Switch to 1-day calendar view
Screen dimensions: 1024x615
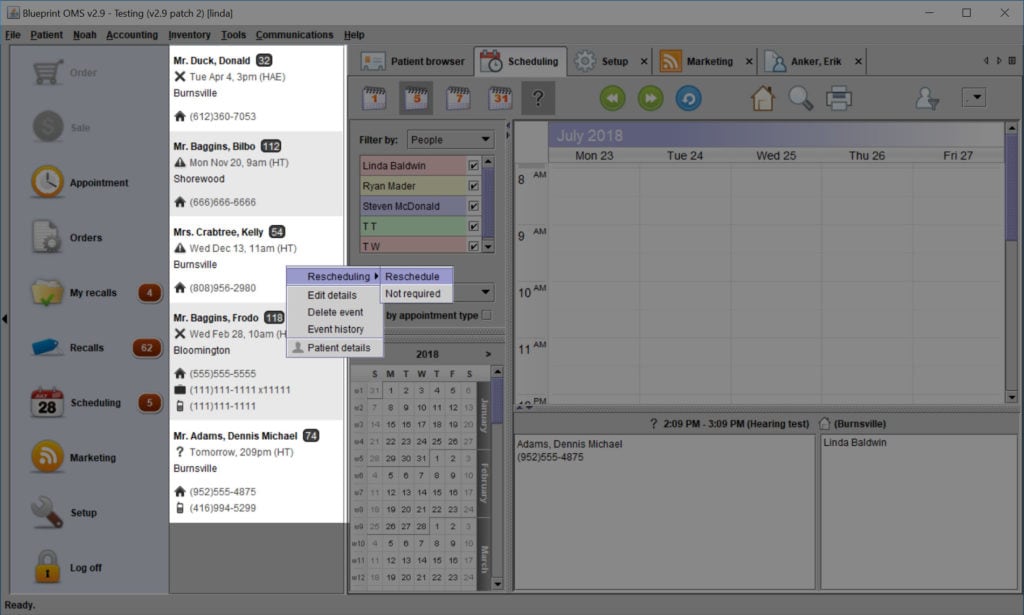coord(374,98)
